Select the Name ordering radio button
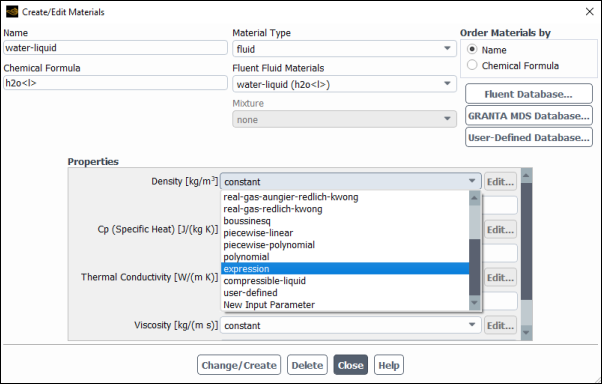This screenshot has height=384, width=602. [472, 50]
